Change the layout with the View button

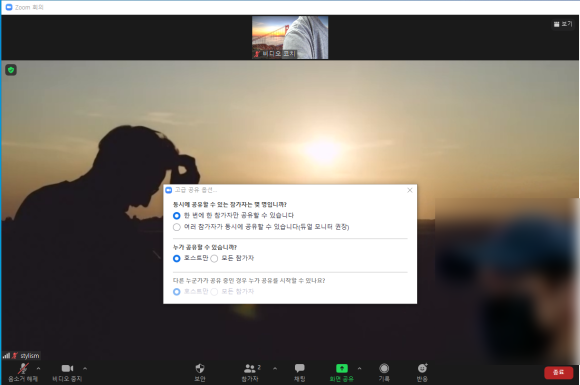[x=563, y=24]
